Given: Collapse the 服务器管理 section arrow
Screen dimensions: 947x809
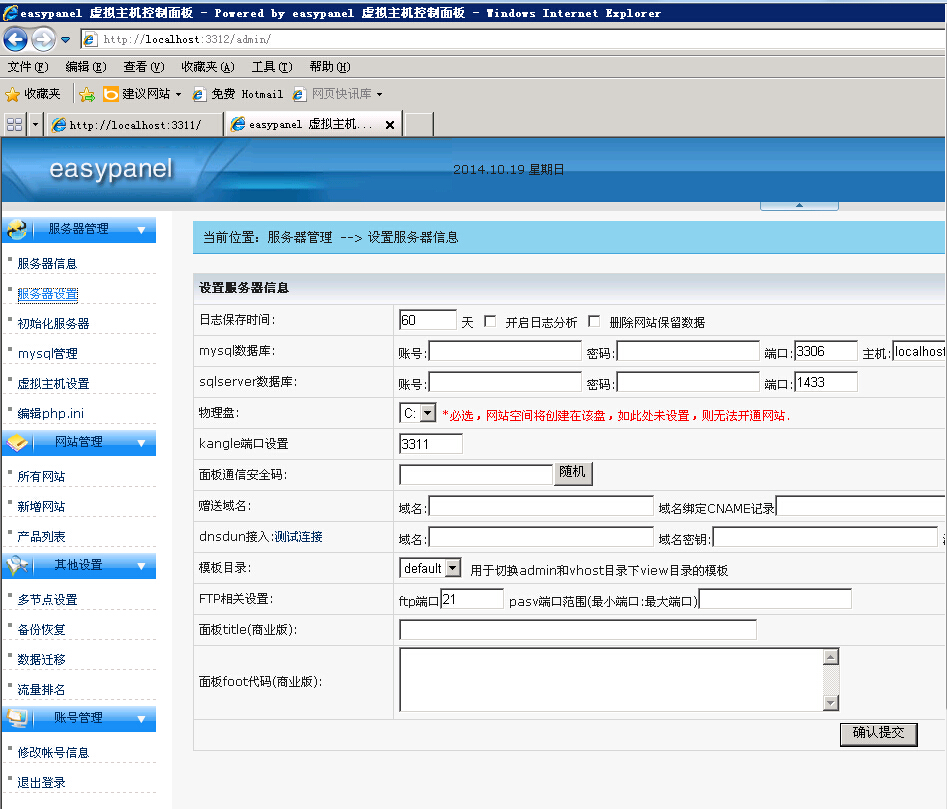Looking at the screenshot, I should (141, 230).
